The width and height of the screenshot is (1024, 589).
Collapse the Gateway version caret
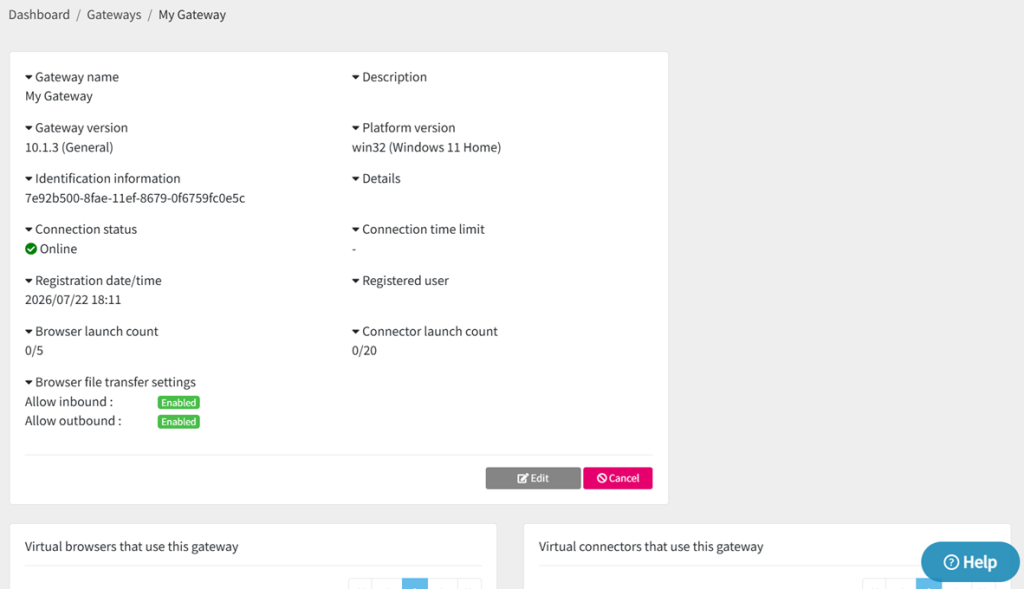(x=29, y=128)
